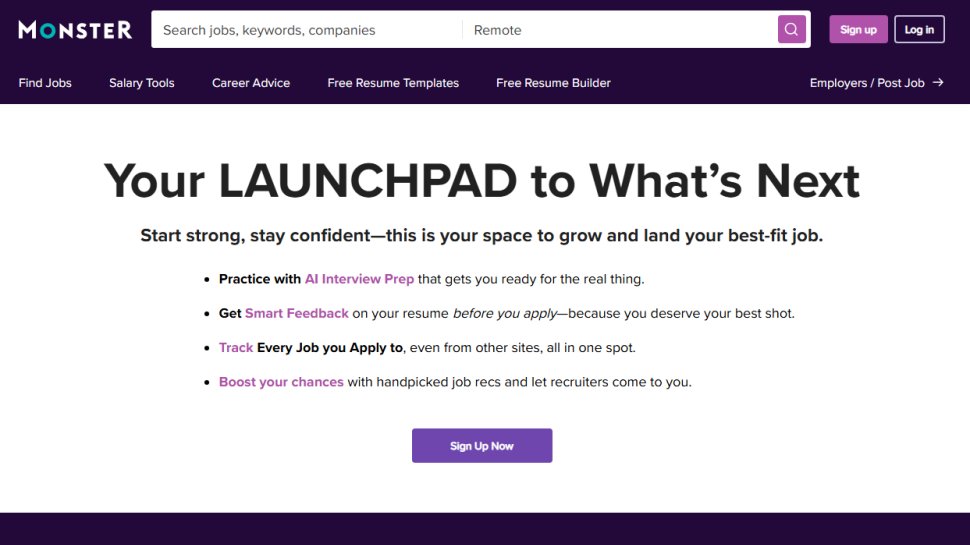Click the 'Your LAUNCHPAD to What's Next' heading
Screen dimensions: 970x545
pyautogui.click(x=481, y=181)
